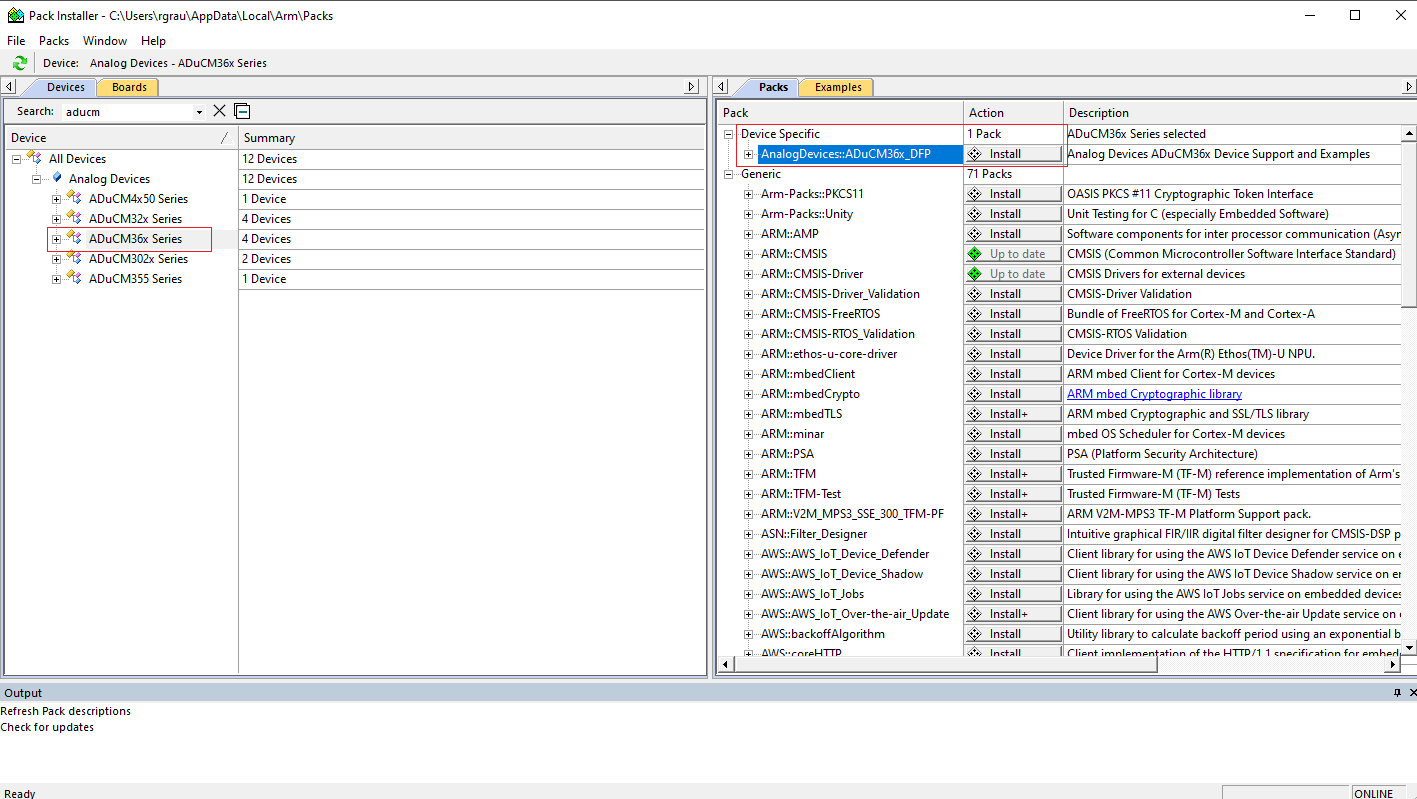Click Up to date button for ARM::CMSIS
The image size is (1417, 799).
tap(1013, 254)
